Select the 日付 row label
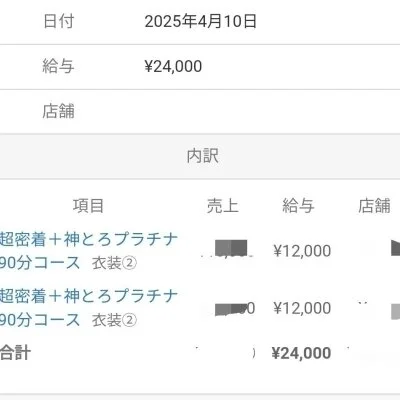The image size is (400, 400). 58,21
